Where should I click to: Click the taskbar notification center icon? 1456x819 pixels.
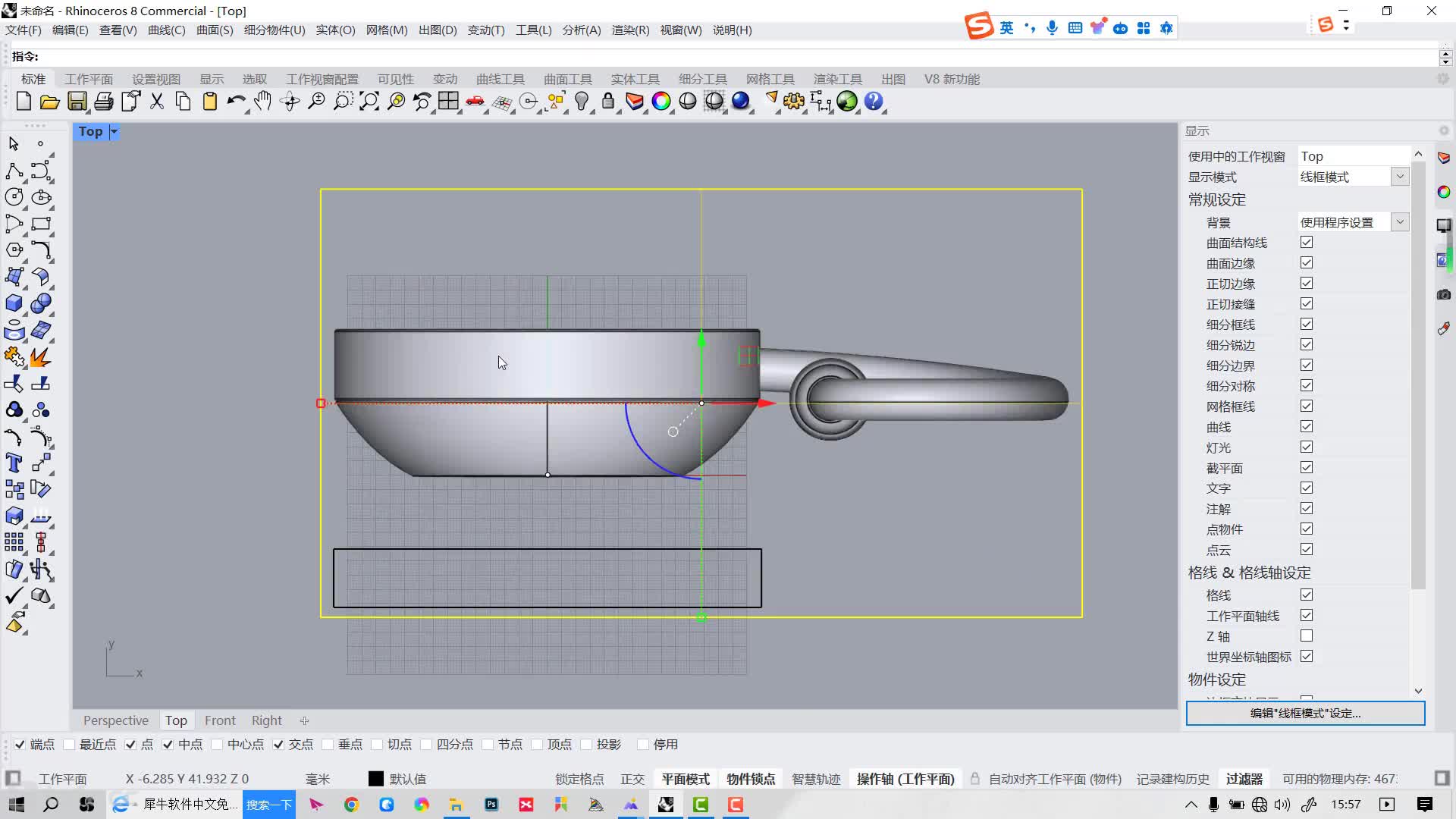[x=1424, y=805]
